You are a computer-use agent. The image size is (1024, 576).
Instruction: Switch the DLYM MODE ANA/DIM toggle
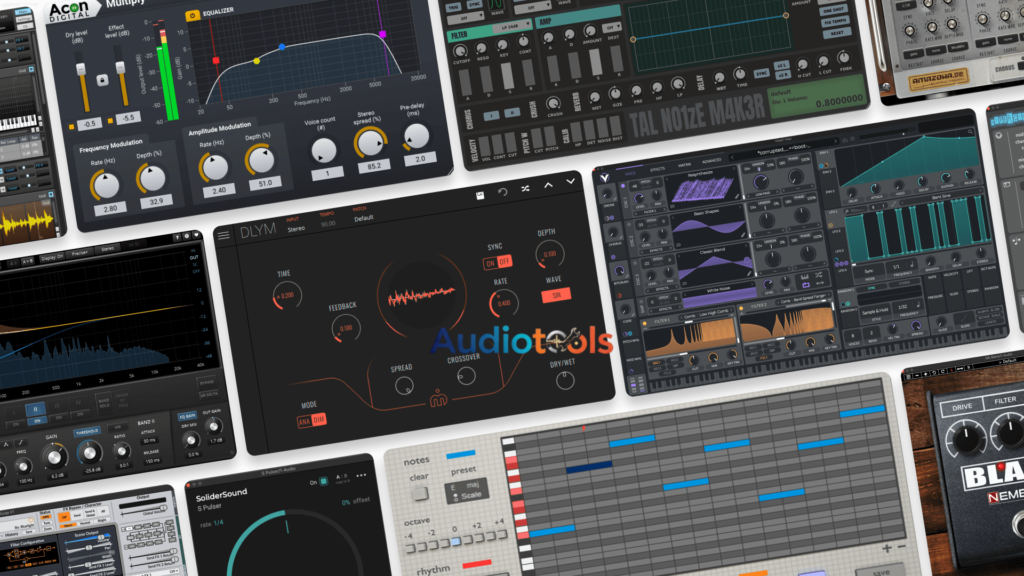pos(312,421)
